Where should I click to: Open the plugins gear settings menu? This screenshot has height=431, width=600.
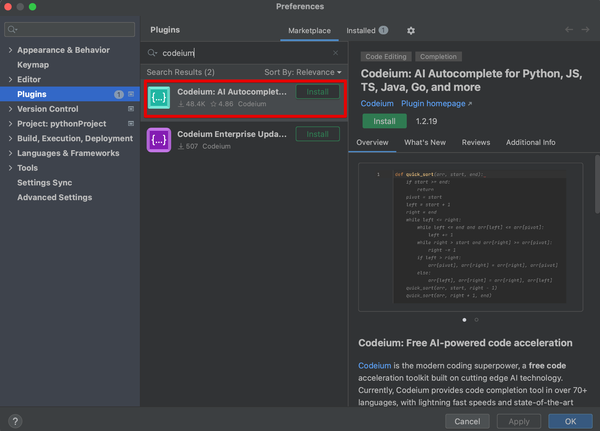click(x=410, y=31)
